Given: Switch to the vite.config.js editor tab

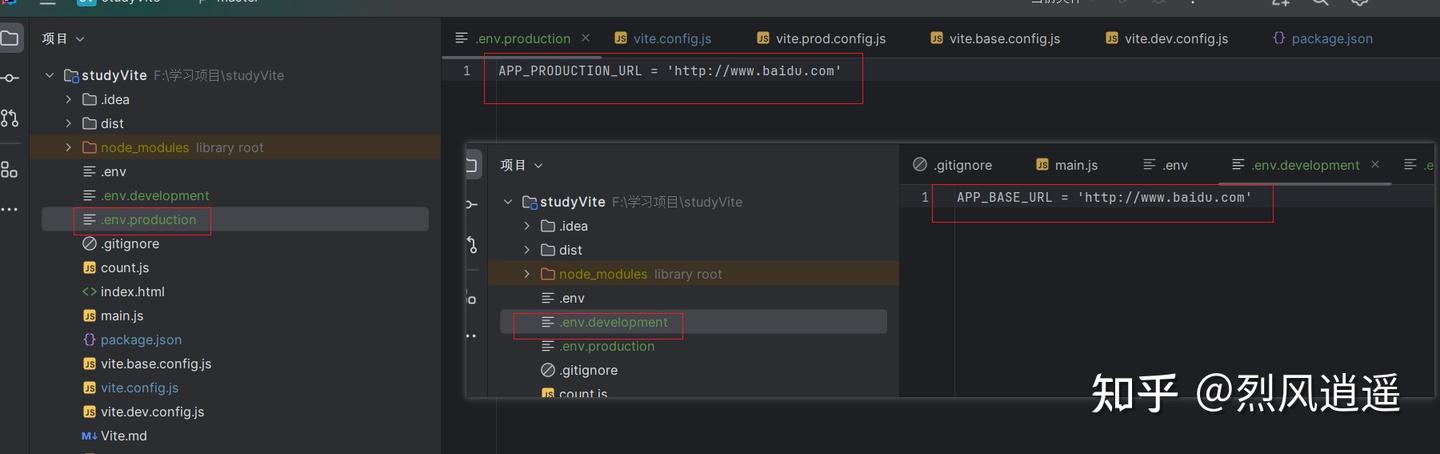Looking at the screenshot, I should [x=663, y=39].
